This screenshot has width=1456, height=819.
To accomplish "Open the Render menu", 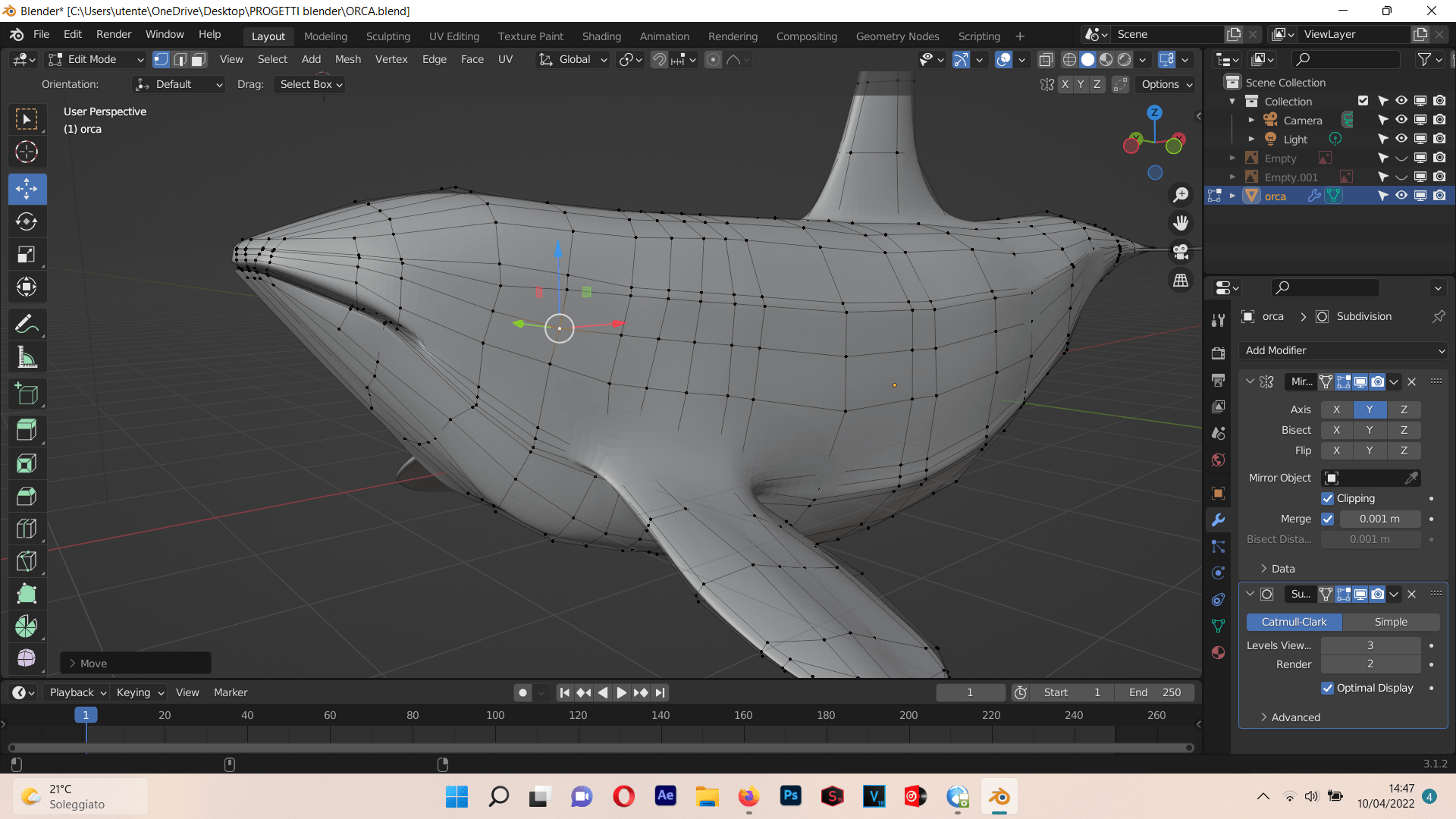I will tap(114, 35).
